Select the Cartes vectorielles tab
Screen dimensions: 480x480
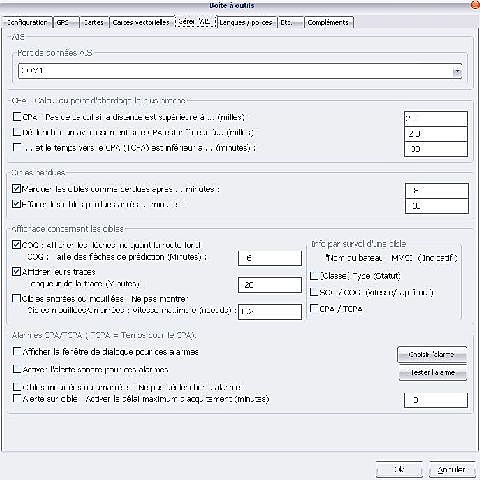[x=141, y=22]
